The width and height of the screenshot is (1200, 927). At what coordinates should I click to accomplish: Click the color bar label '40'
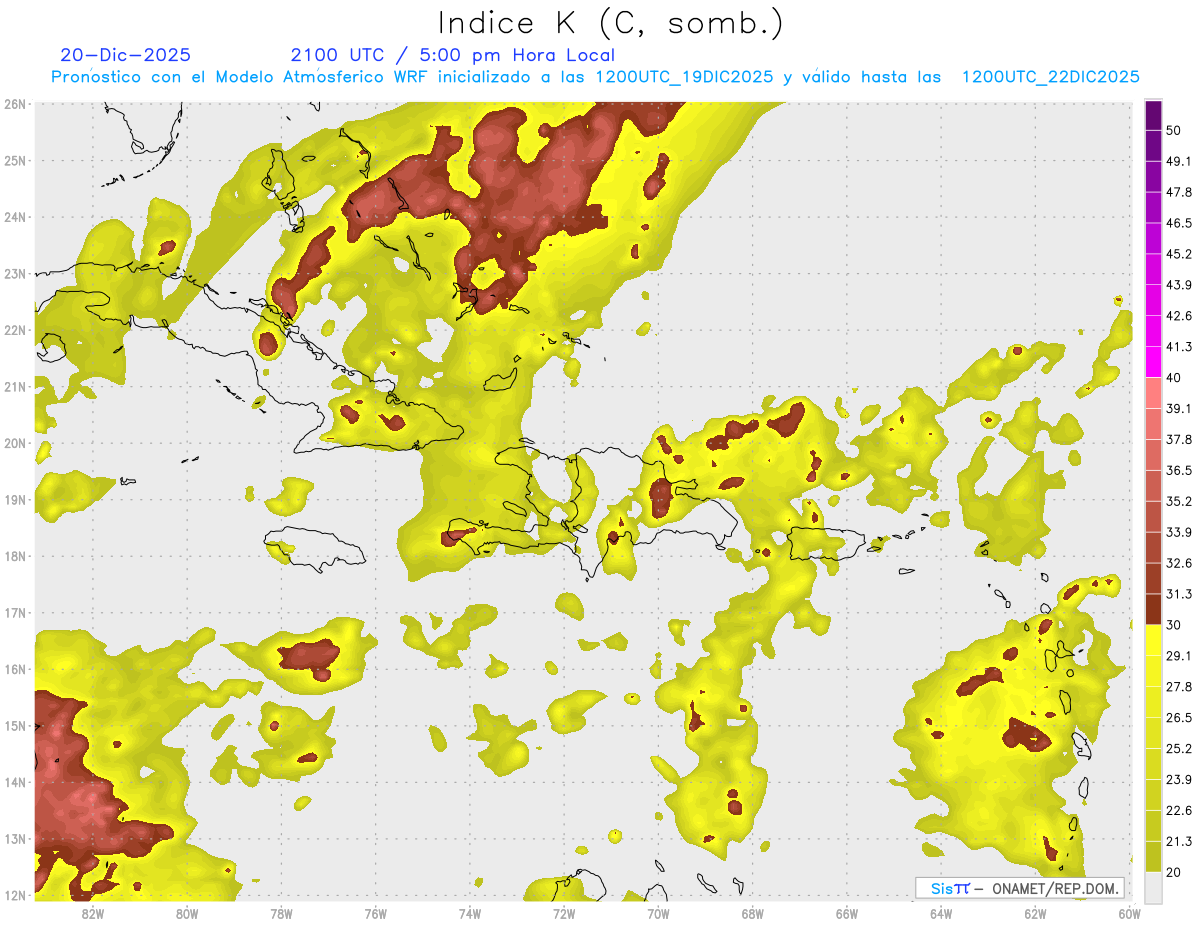[1174, 378]
